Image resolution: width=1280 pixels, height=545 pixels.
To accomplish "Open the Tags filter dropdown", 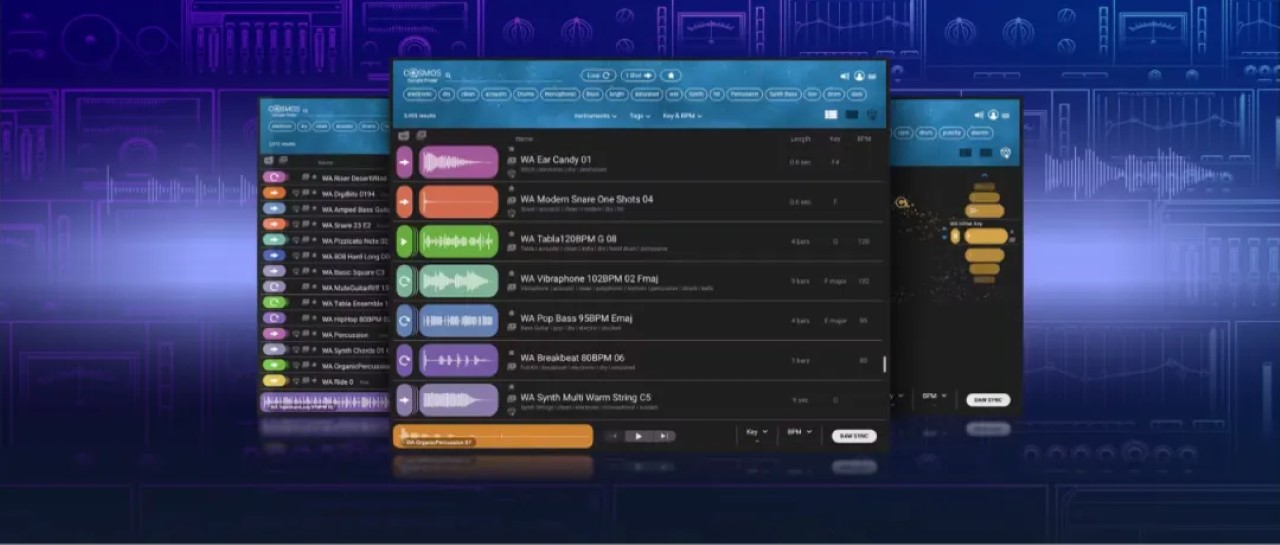I will click(x=640, y=116).
